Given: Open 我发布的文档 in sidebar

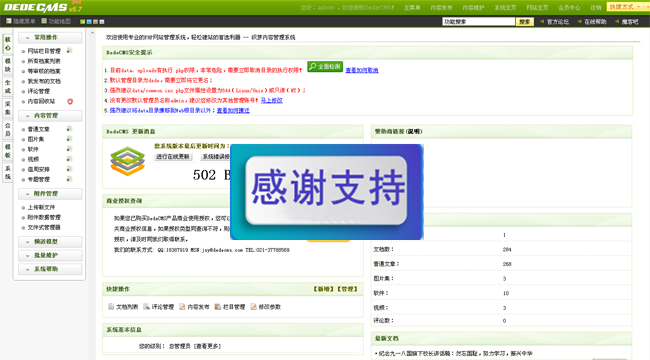Looking at the screenshot, I should pyautogui.click(x=44, y=81).
